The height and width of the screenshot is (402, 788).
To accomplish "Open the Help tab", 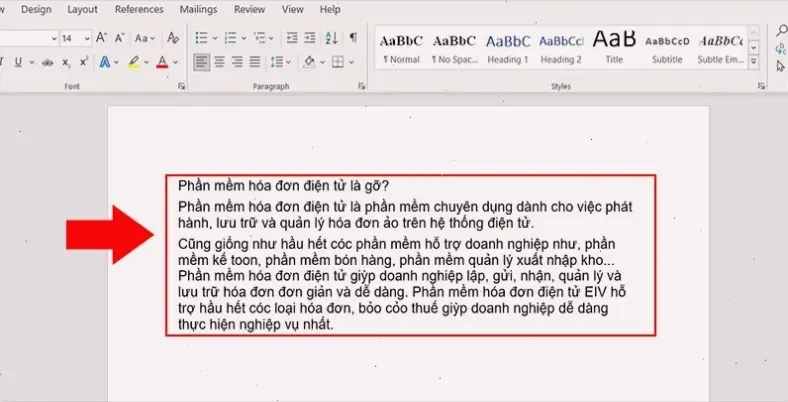I will pos(330,9).
